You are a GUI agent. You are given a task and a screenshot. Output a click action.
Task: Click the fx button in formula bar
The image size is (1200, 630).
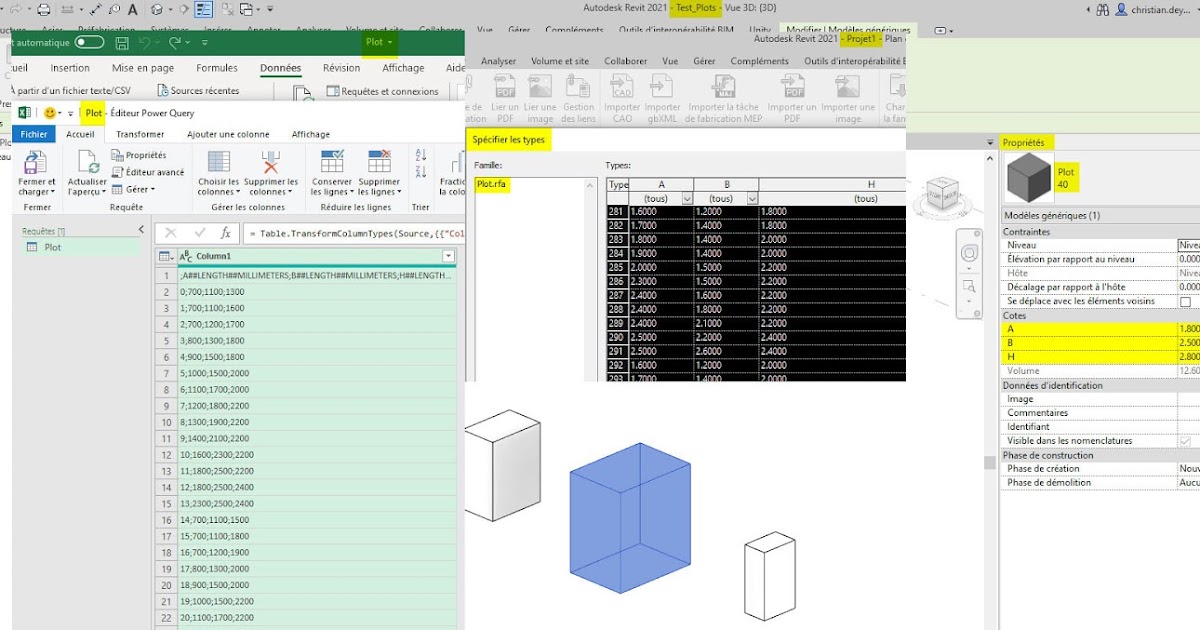pos(225,233)
